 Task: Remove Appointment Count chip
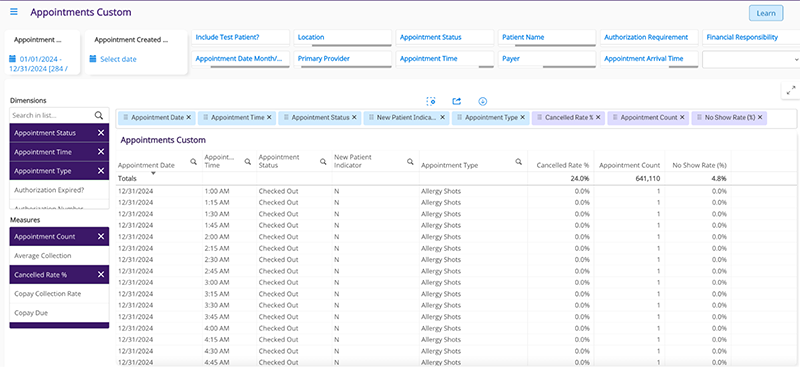click(682, 117)
